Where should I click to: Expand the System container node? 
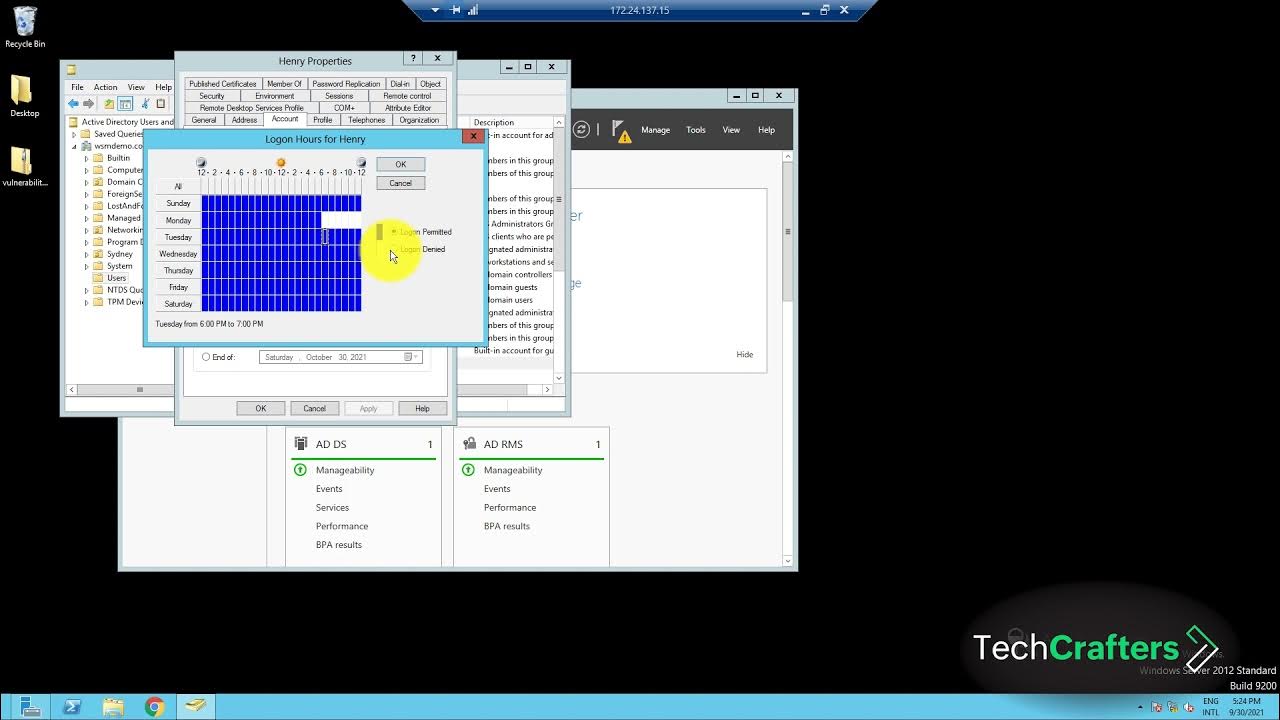(x=86, y=266)
